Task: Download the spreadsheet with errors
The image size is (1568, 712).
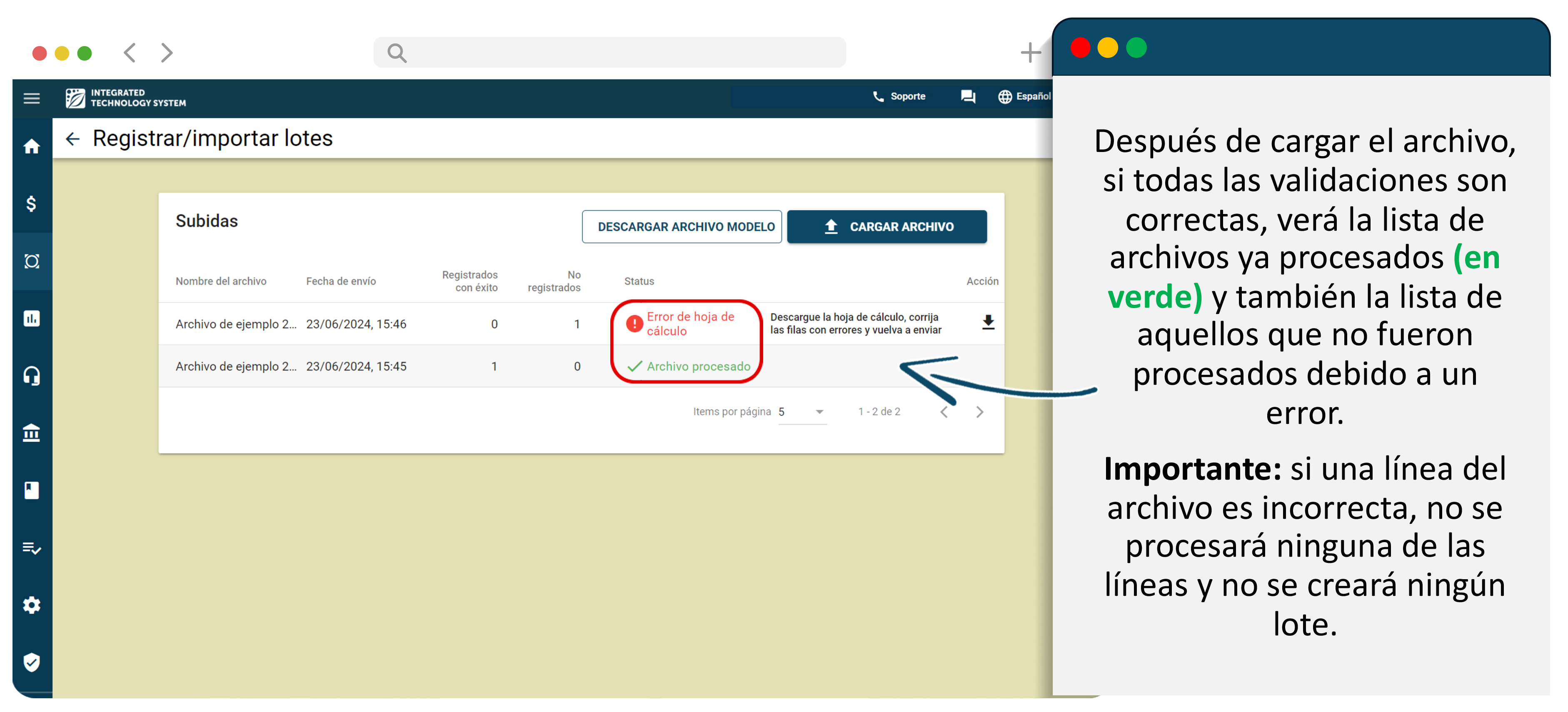Action: coord(988,323)
